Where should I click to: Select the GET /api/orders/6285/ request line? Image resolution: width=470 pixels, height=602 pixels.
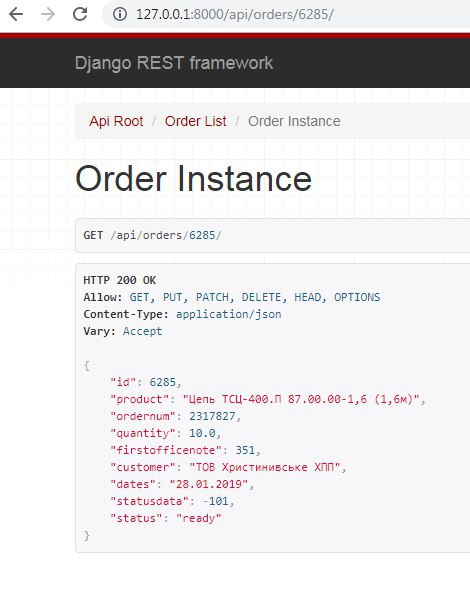click(x=152, y=235)
